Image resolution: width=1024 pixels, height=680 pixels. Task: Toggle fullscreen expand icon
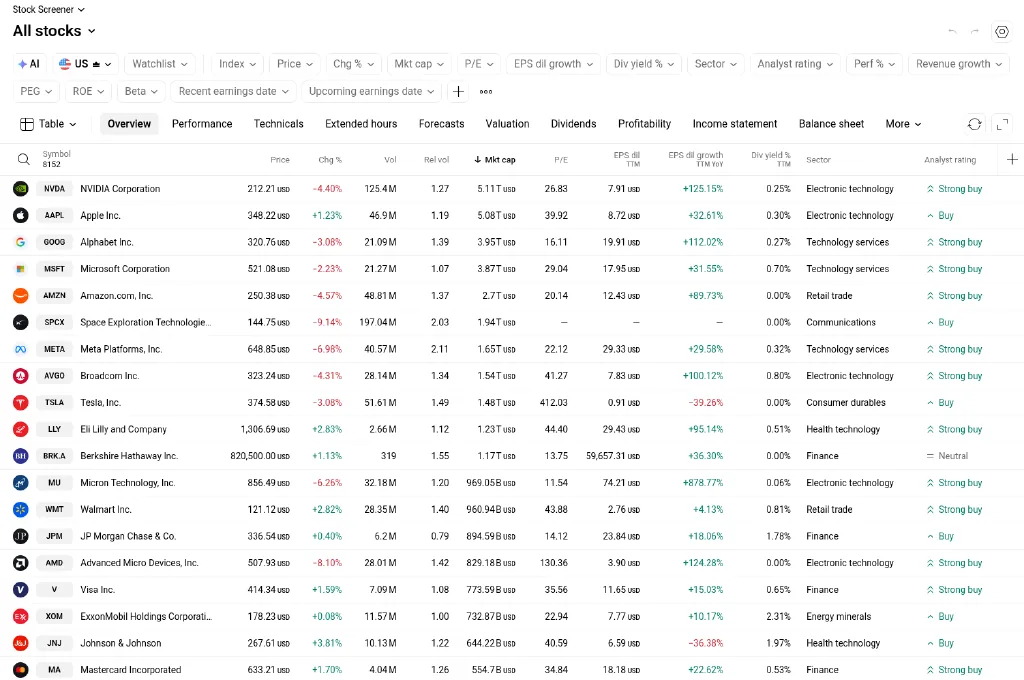[x=1002, y=124]
